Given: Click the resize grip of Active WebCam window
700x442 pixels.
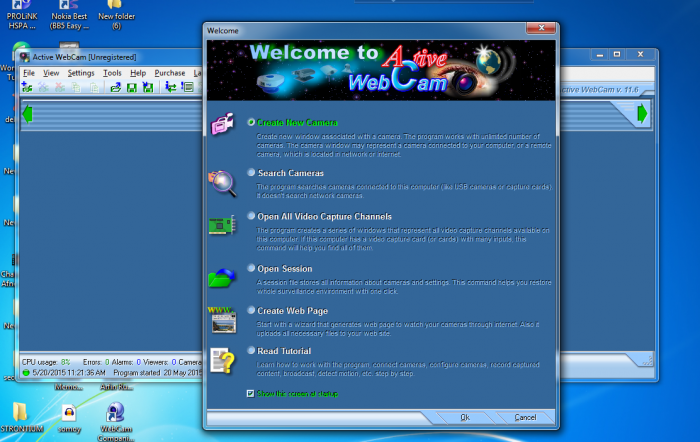Looking at the screenshot, I should 647,361.
